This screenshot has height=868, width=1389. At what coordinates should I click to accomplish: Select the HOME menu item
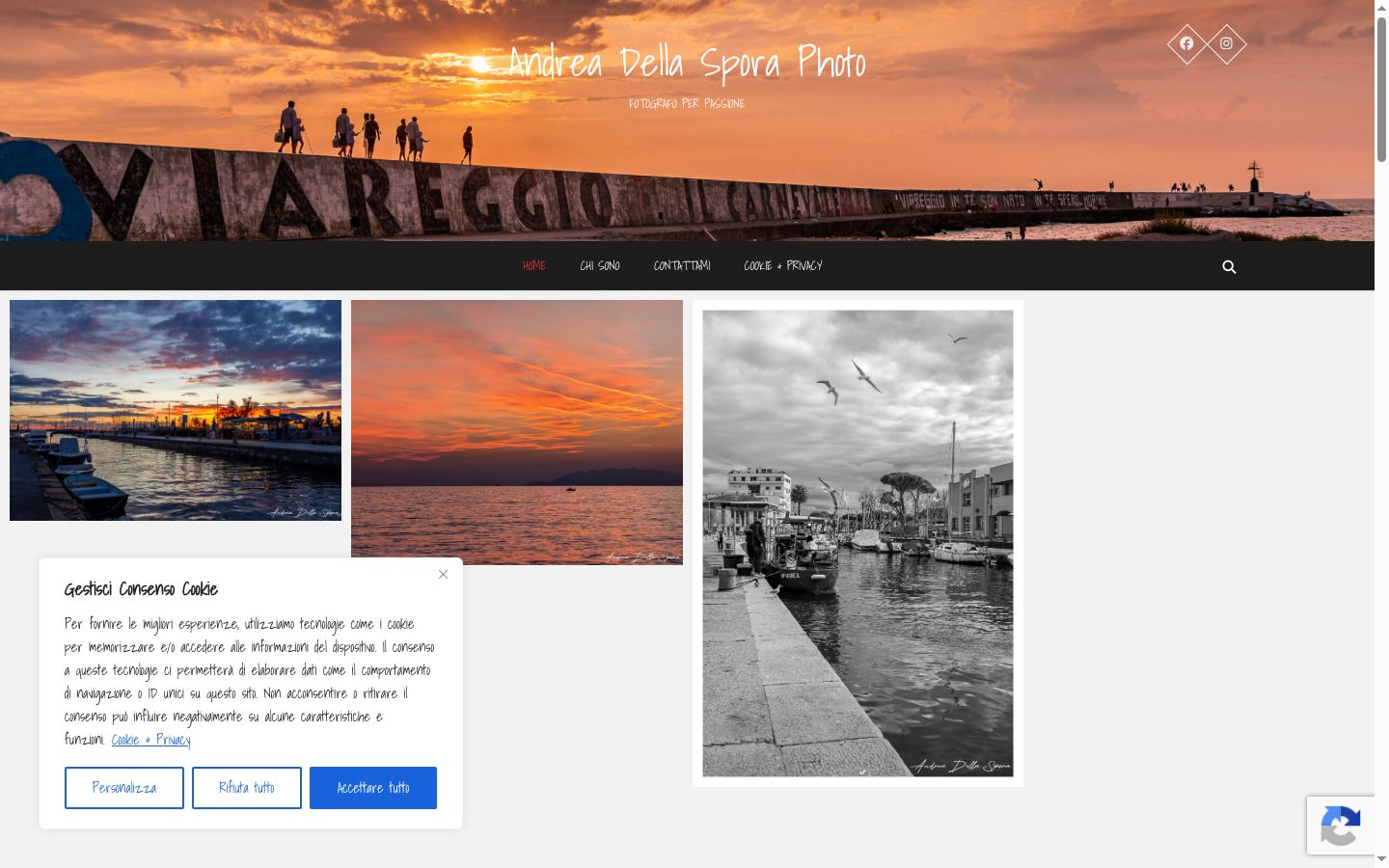[x=534, y=265]
